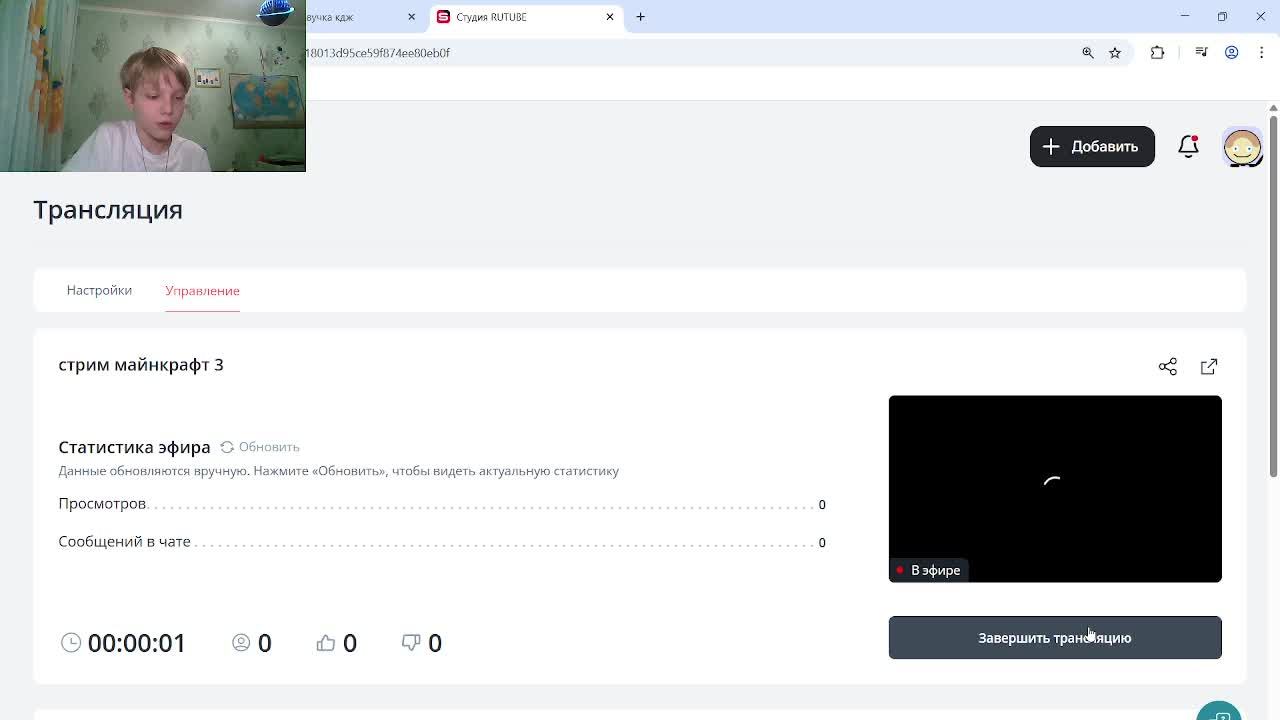Close the Студия RUTUBE tab
This screenshot has width=1280, height=720.
(x=610, y=17)
